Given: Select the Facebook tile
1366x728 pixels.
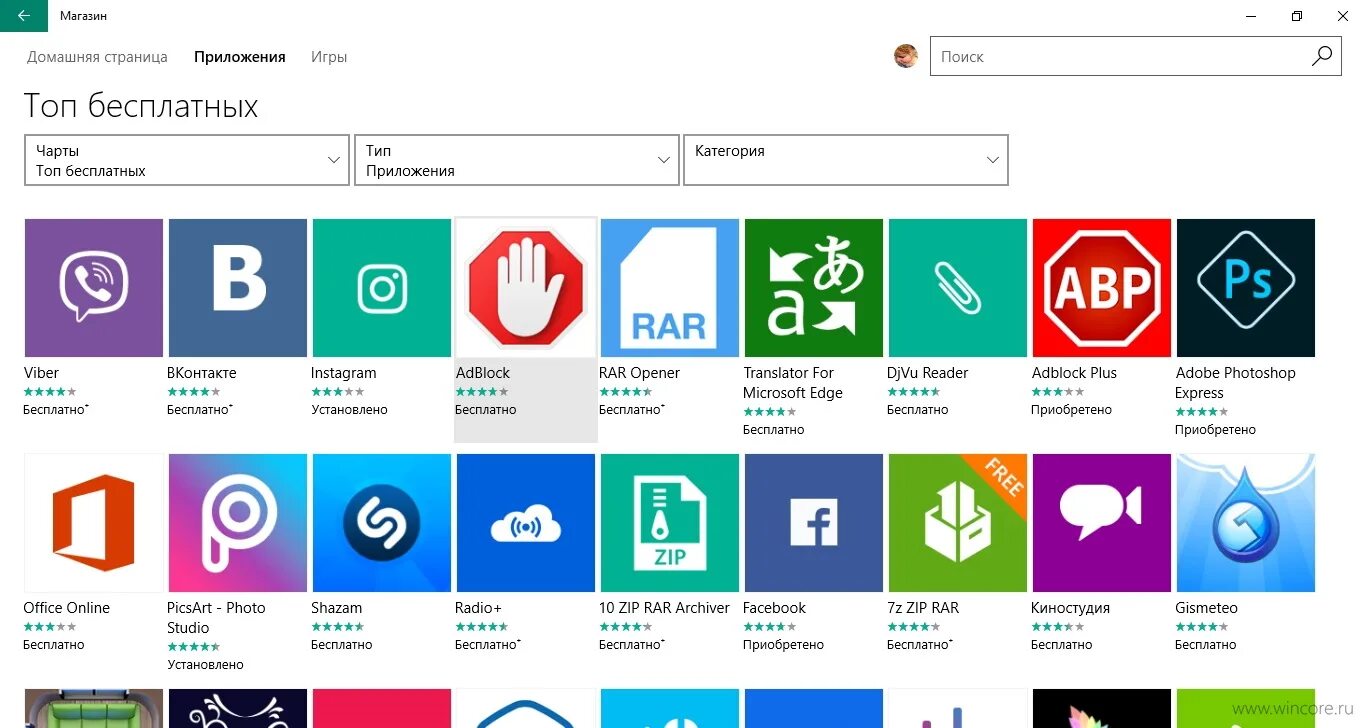Looking at the screenshot, I should (813, 522).
